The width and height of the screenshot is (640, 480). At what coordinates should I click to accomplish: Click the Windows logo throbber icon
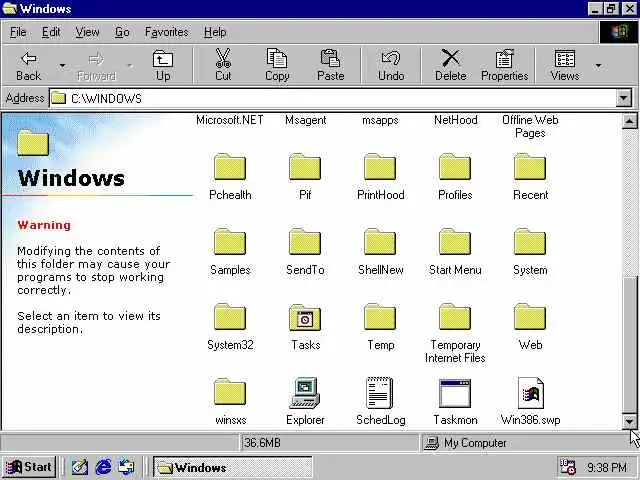click(619, 32)
